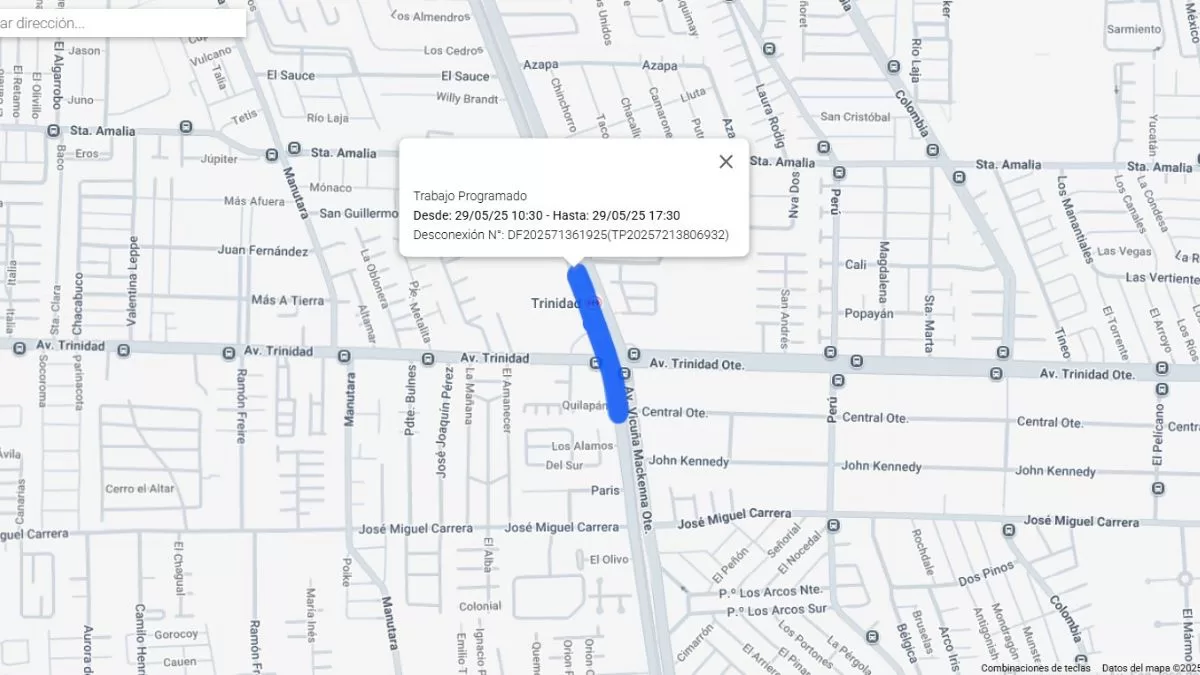
Task: Select the Trinidad metro station marker
Action: pos(594,303)
